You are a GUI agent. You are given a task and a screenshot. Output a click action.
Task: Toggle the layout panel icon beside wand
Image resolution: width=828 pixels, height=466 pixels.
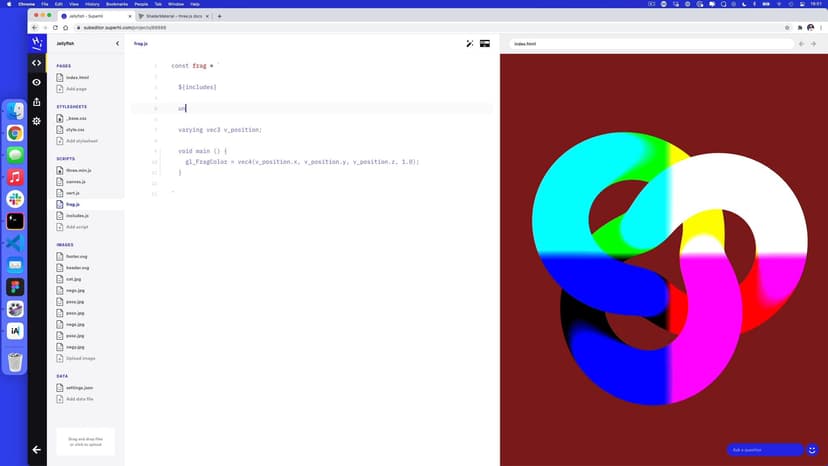[485, 44]
